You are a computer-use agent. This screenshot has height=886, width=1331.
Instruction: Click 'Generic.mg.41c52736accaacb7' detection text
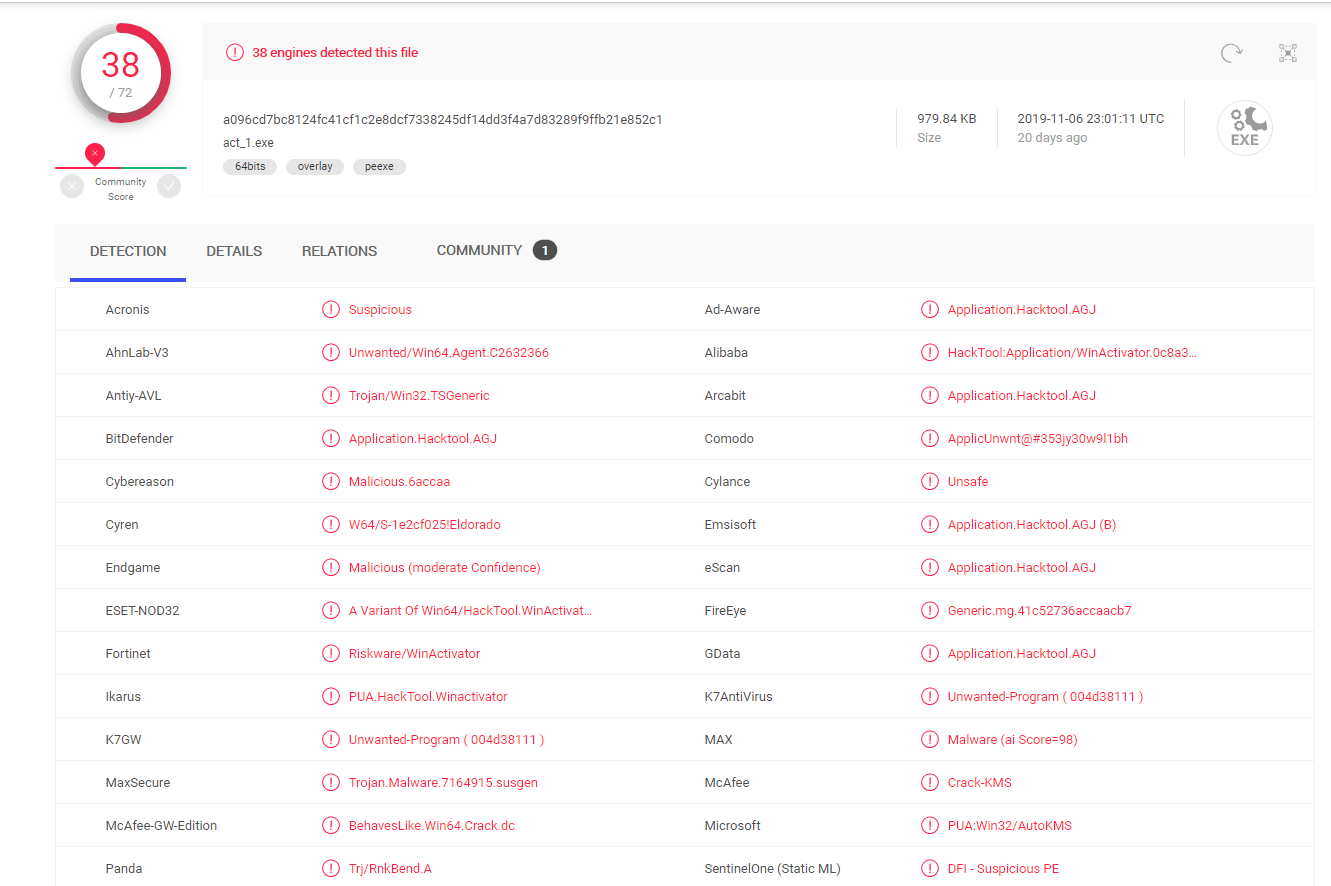[x=1040, y=610]
